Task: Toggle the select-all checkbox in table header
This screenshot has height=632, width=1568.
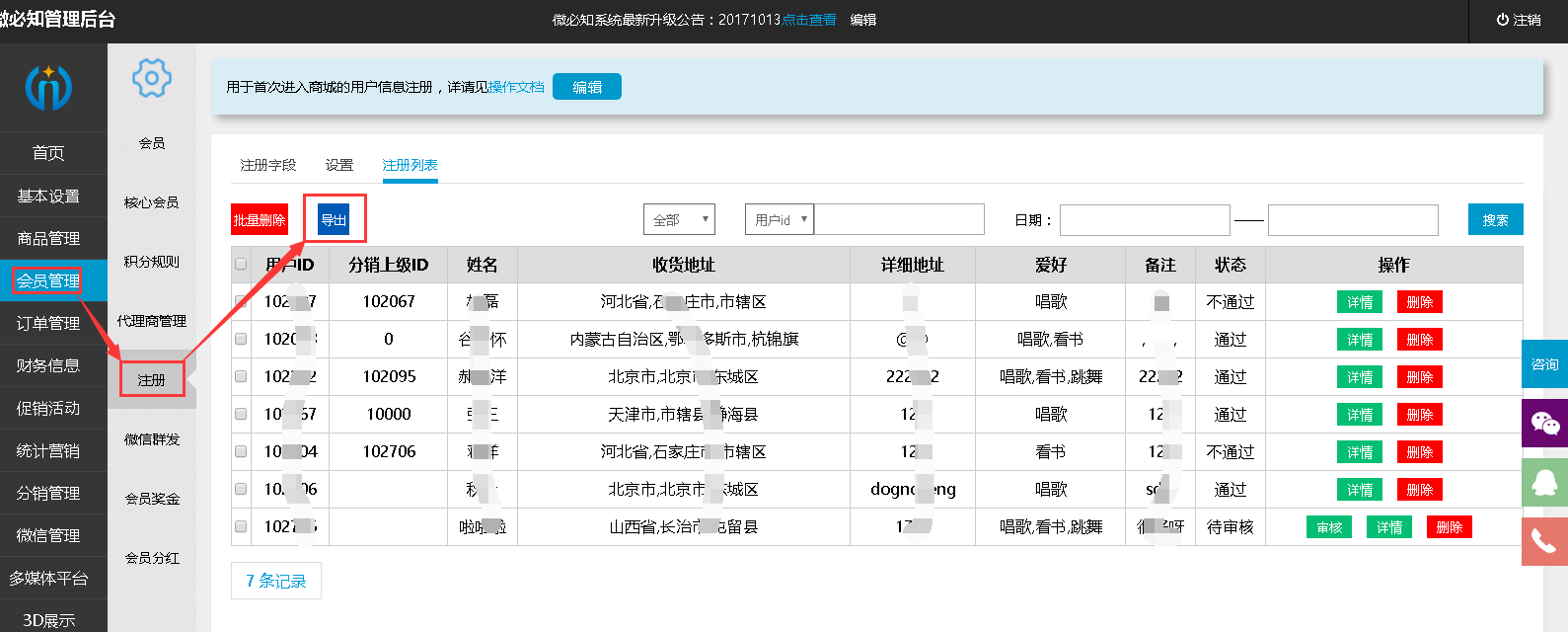Action: pos(241,265)
